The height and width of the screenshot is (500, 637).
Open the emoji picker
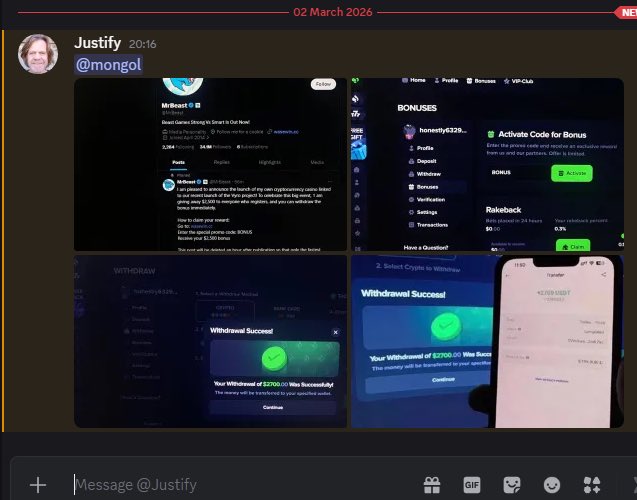[552, 485]
